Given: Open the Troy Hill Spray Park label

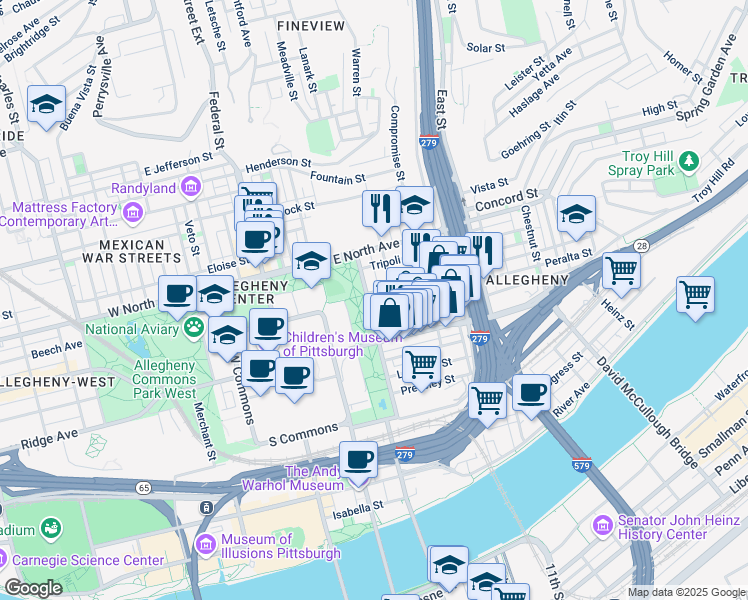Looking at the screenshot, I should pyautogui.click(x=642, y=163).
